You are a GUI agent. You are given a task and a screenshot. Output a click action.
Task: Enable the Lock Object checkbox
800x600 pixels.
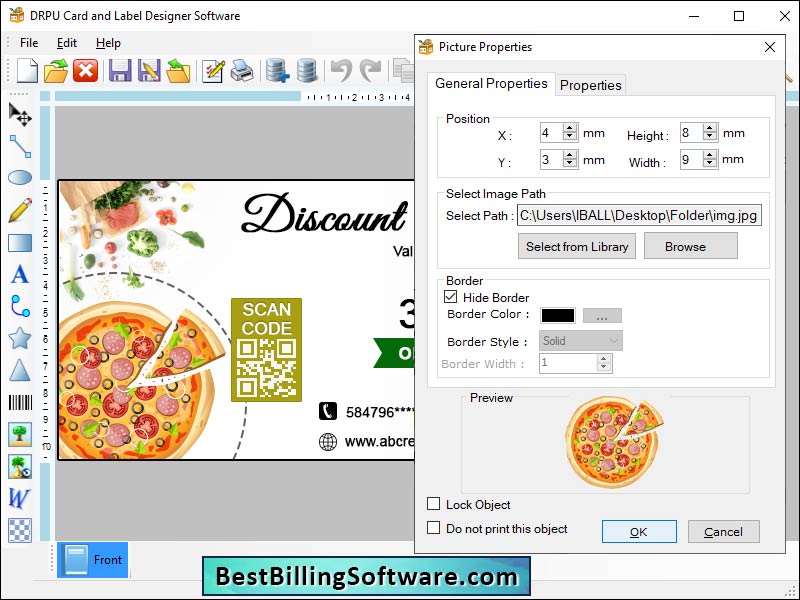[433, 504]
